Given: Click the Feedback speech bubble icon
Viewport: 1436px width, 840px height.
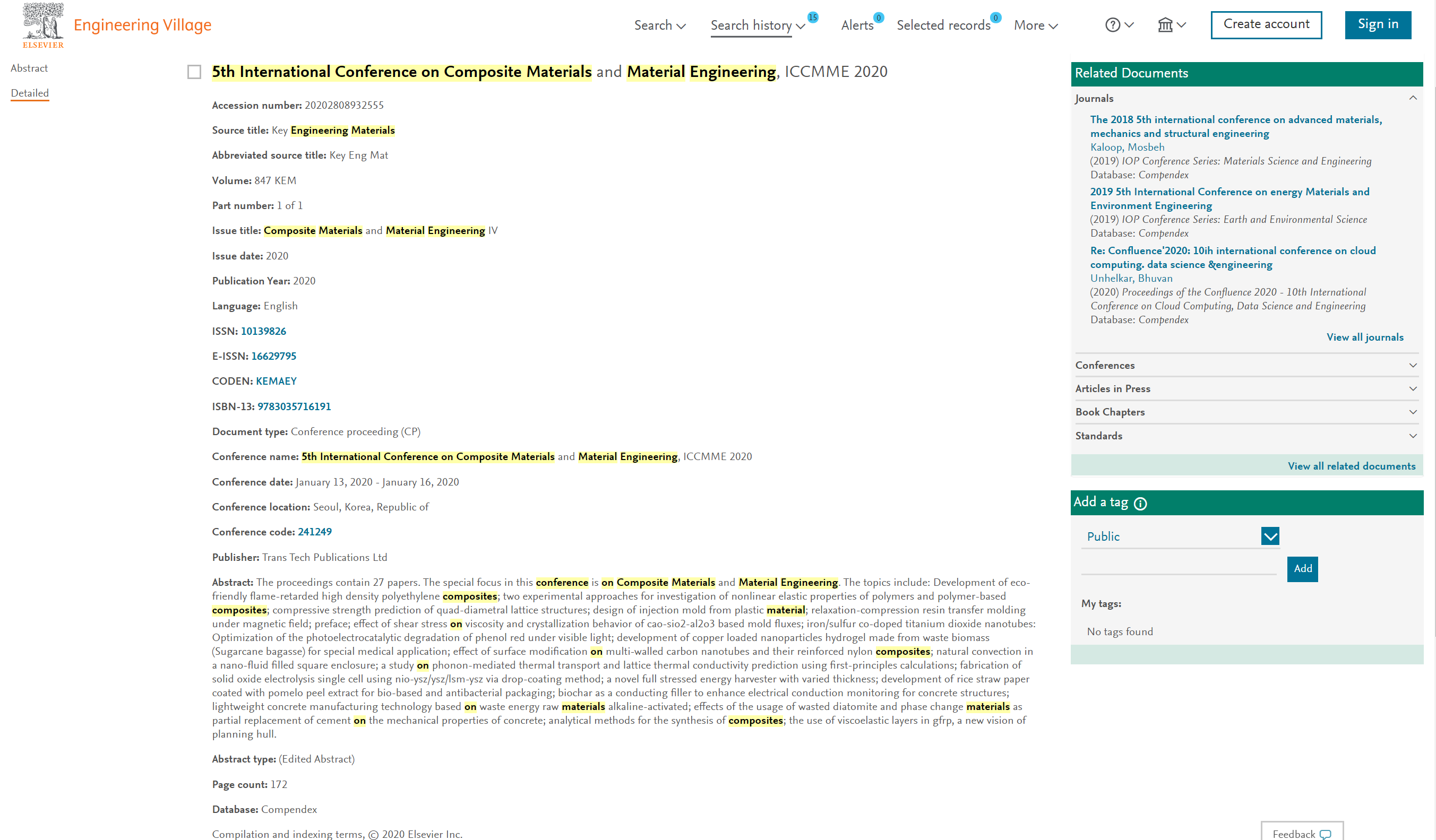Looking at the screenshot, I should [x=1326, y=834].
